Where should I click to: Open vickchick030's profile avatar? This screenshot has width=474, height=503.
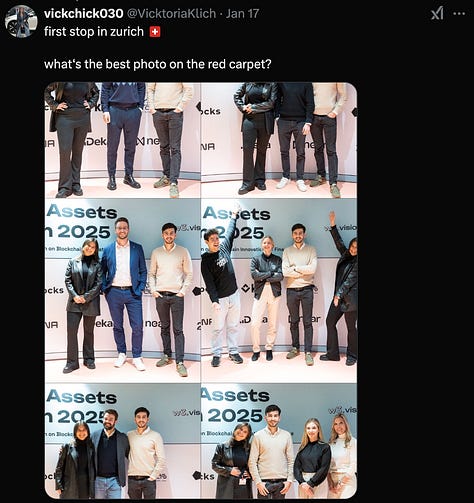(21, 21)
